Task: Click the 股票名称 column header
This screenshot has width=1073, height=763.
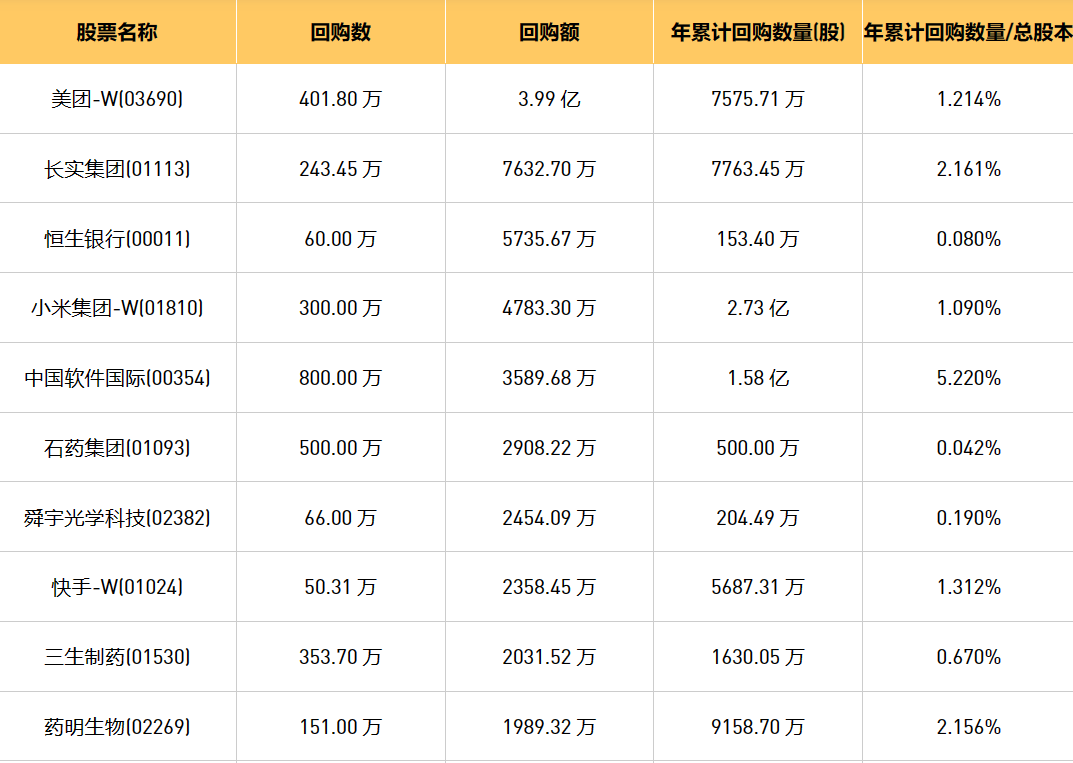Action: coord(117,32)
